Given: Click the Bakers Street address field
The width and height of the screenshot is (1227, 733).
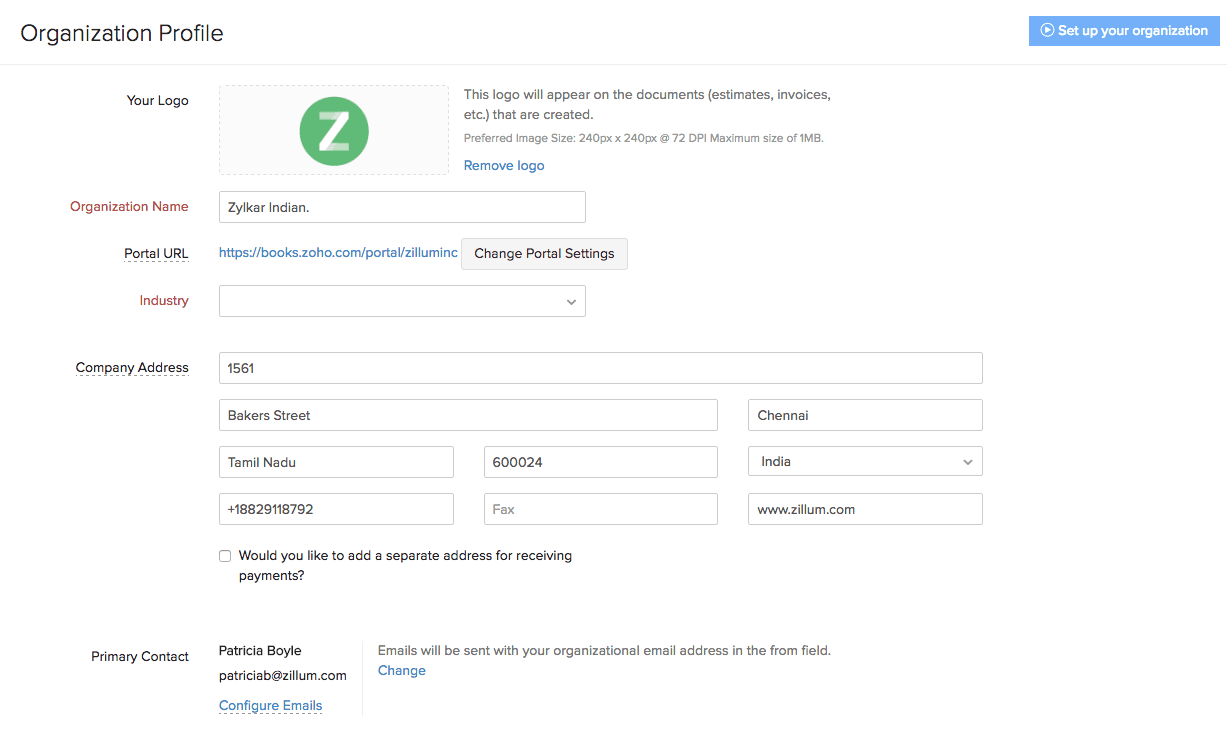Looking at the screenshot, I should [x=468, y=415].
